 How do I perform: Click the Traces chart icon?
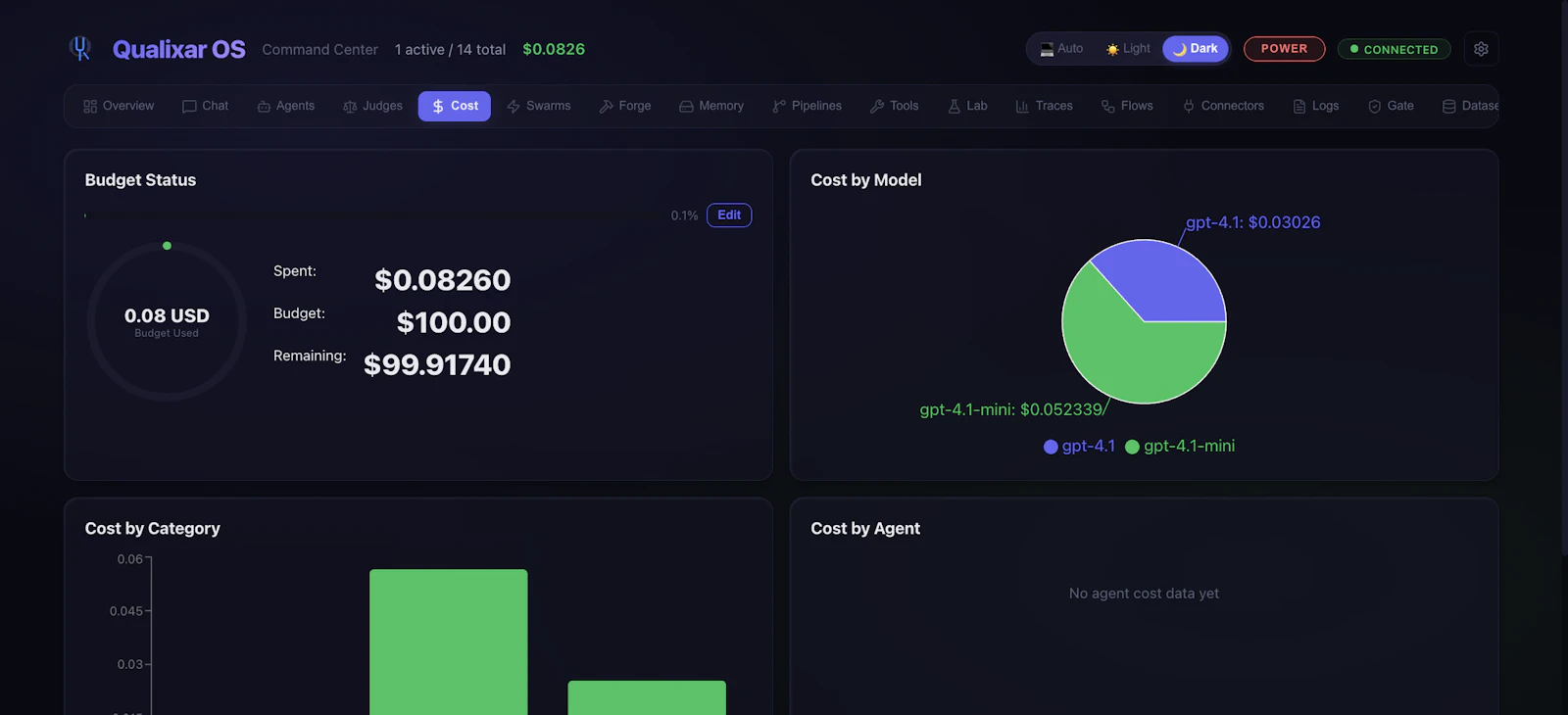click(x=1022, y=107)
